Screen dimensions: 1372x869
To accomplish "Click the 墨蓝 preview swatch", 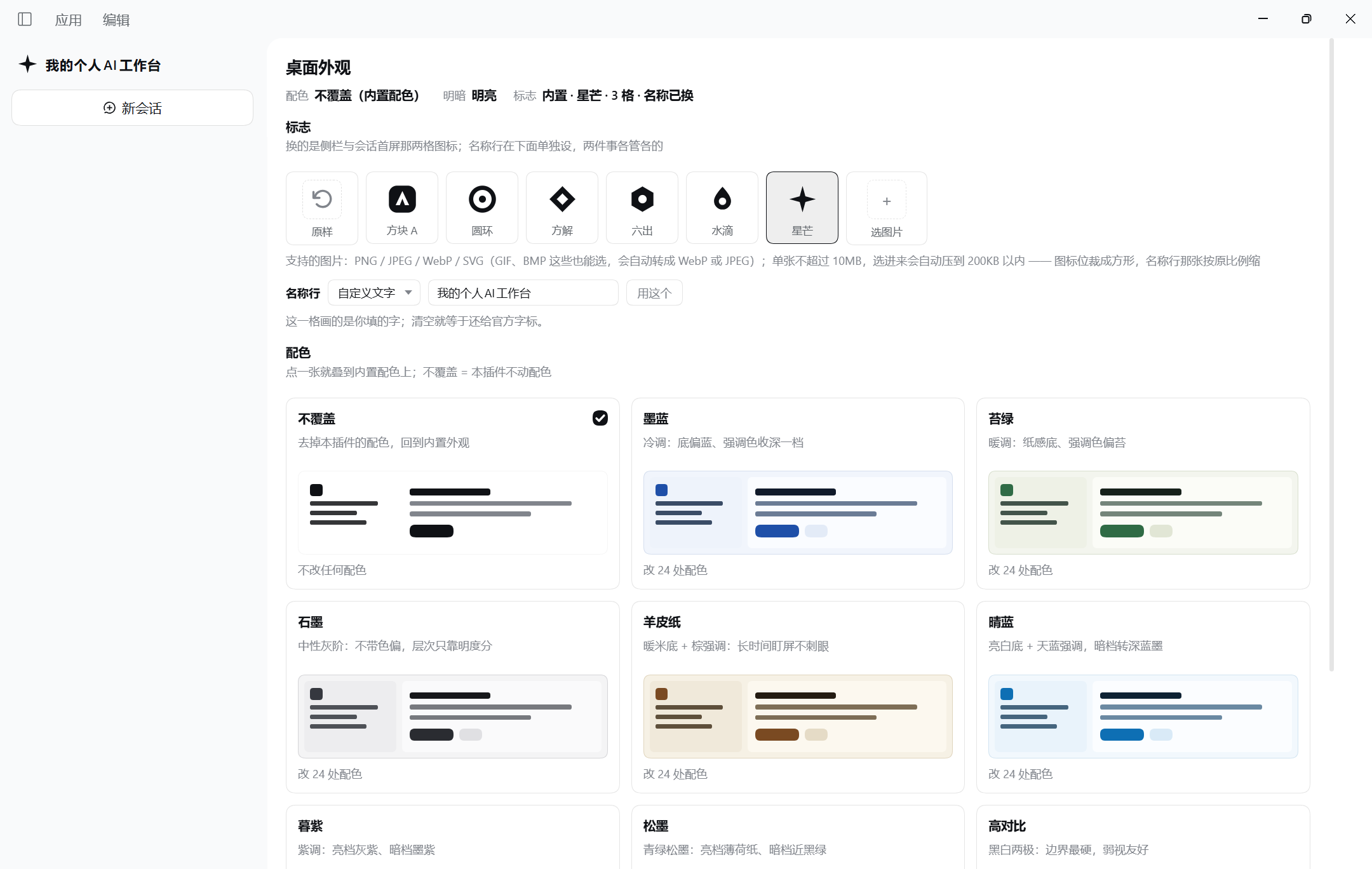I will tap(798, 513).
